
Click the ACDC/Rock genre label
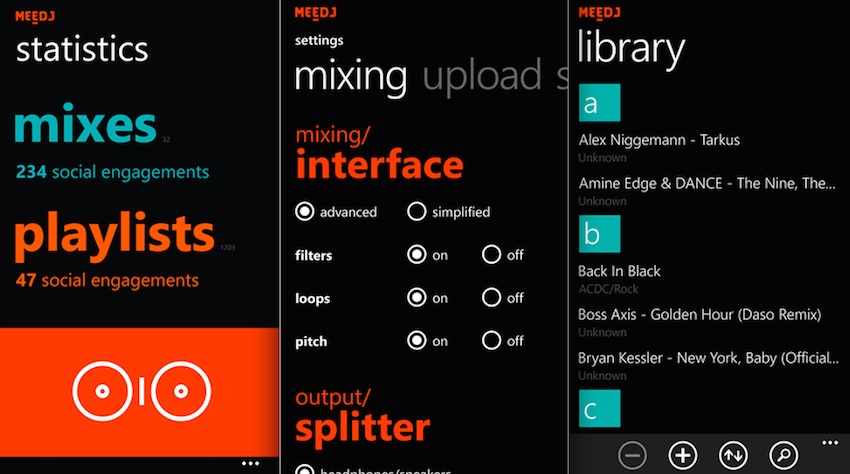[608, 289]
